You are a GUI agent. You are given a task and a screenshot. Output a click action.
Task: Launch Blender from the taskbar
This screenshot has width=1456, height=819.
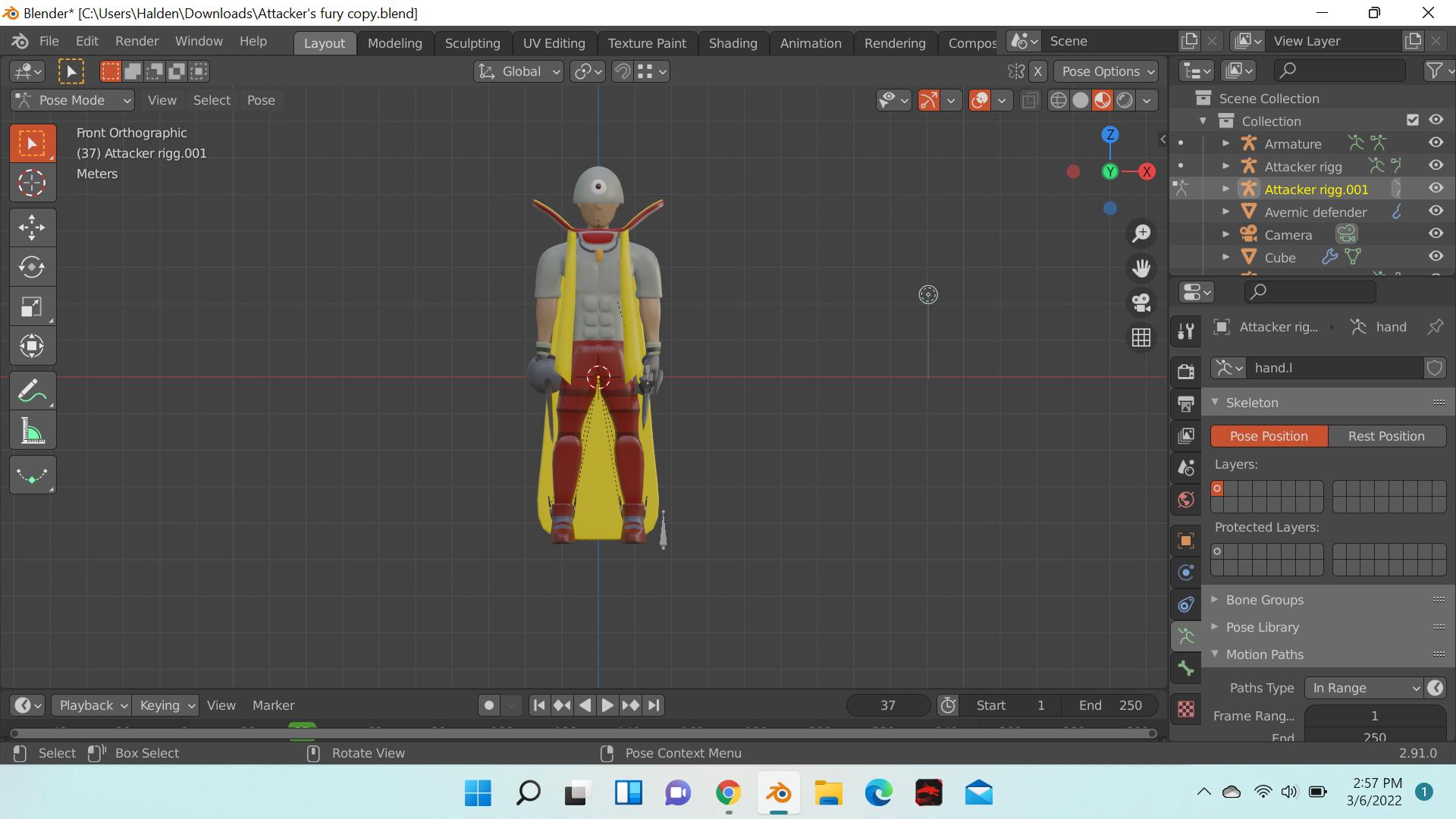click(x=779, y=793)
